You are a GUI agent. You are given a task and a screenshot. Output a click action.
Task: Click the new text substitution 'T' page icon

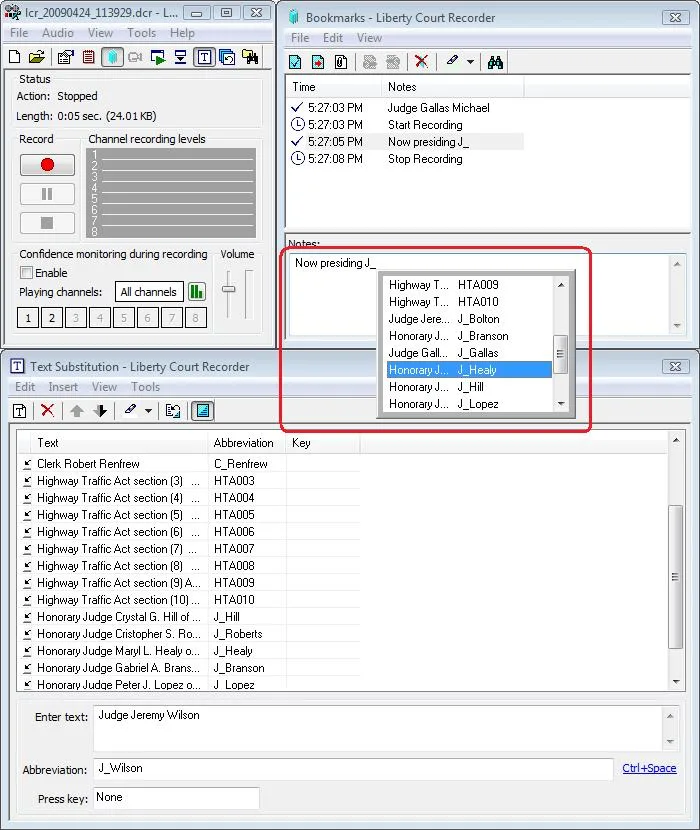click(20, 411)
